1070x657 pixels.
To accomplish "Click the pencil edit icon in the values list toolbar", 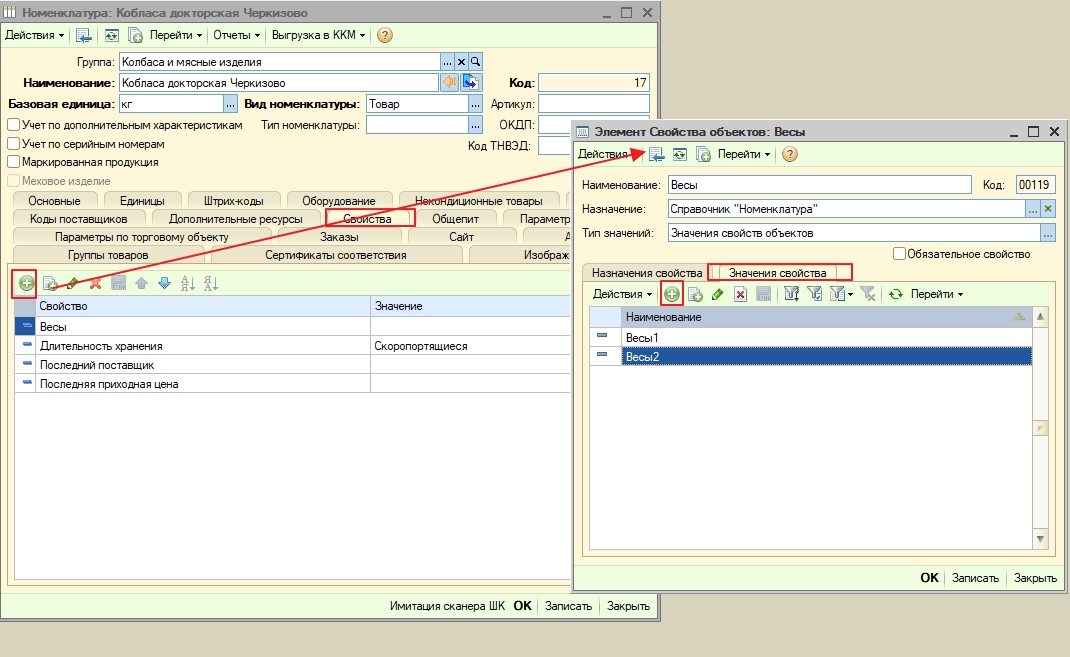I will click(x=717, y=295).
